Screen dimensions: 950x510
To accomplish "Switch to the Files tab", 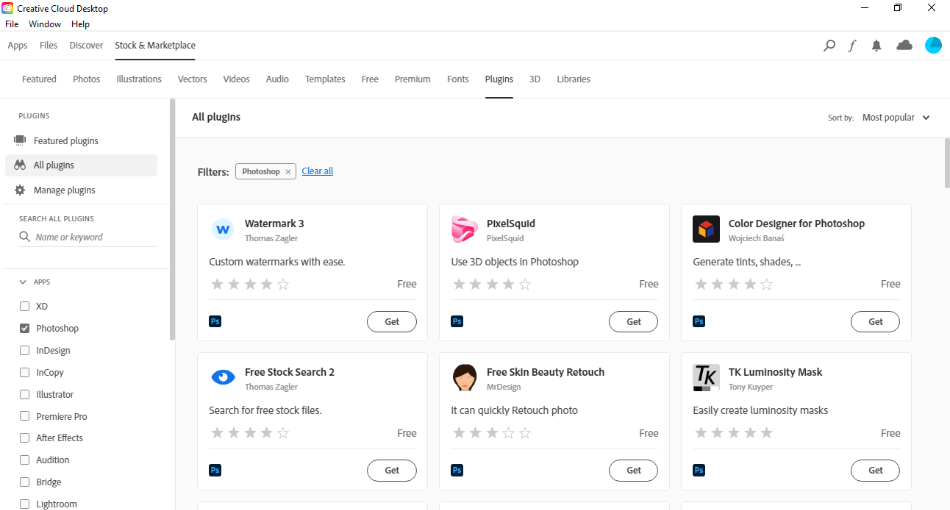I will 48,45.
